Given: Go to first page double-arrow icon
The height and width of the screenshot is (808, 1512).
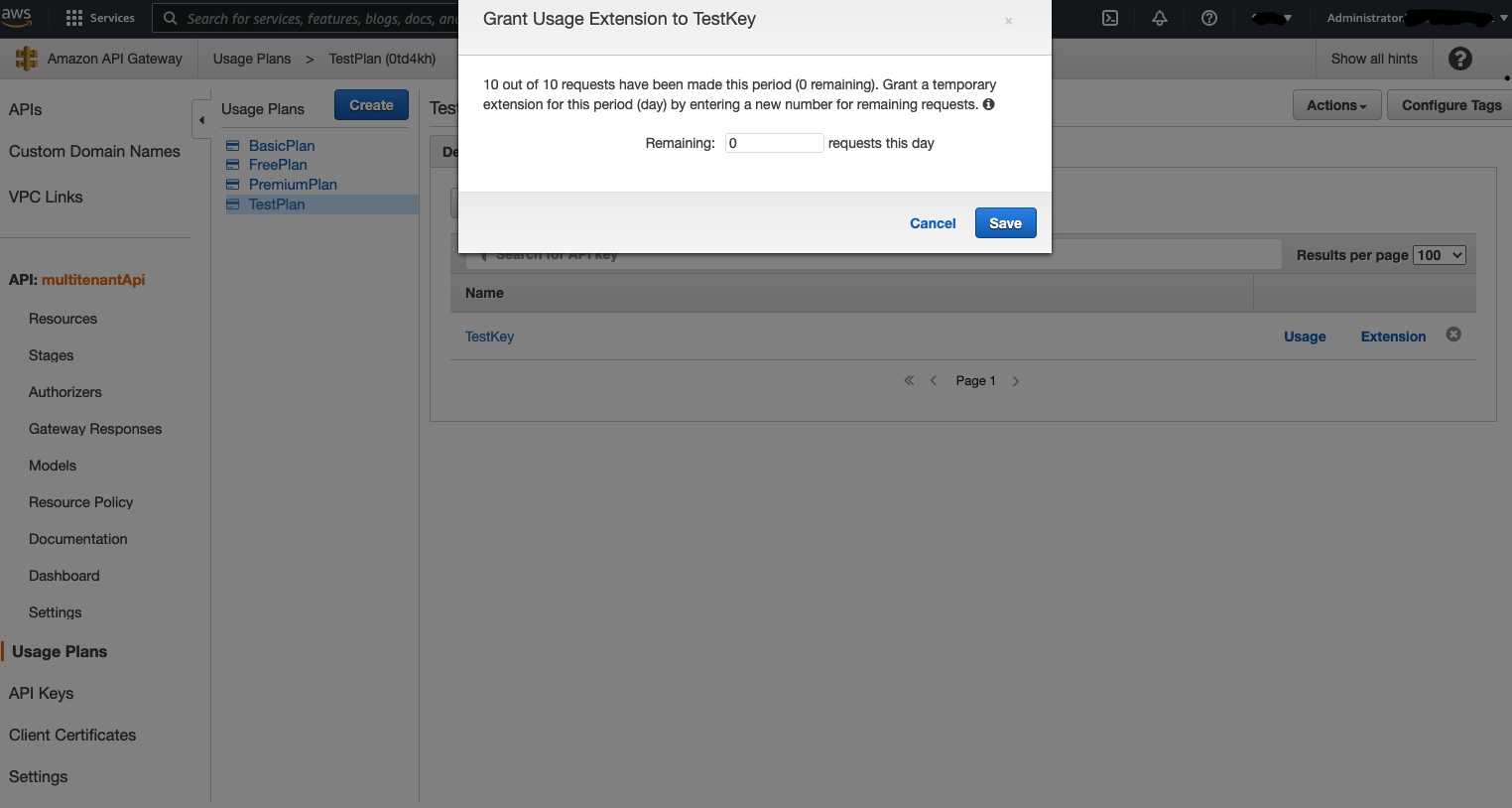Looking at the screenshot, I should pos(909,380).
